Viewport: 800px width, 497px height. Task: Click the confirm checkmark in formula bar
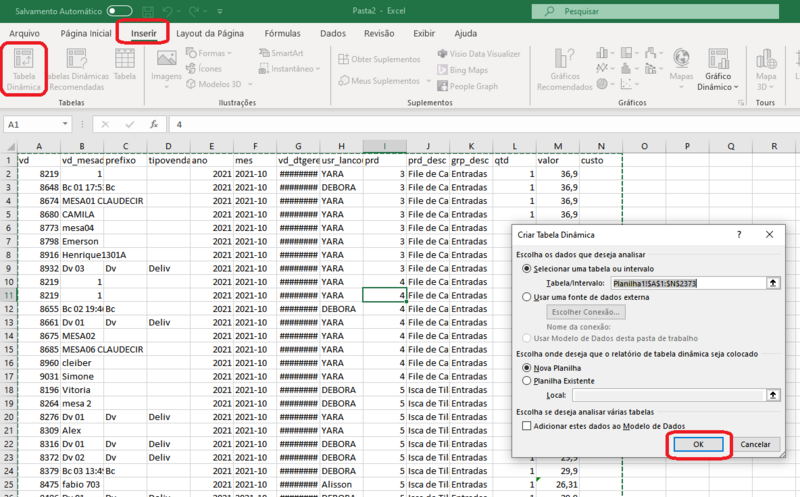(x=130, y=124)
